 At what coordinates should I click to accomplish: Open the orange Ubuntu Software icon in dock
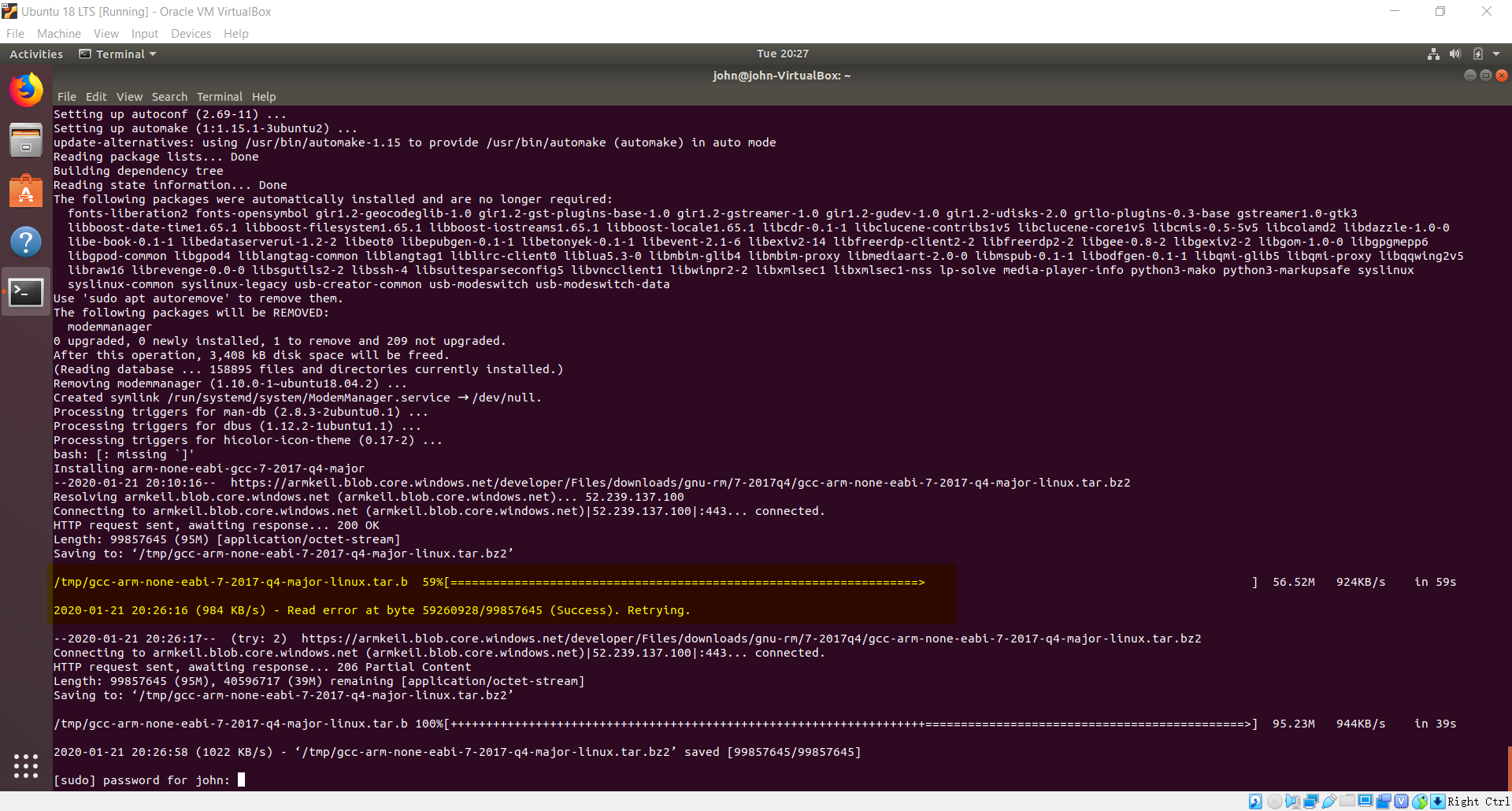[26, 191]
